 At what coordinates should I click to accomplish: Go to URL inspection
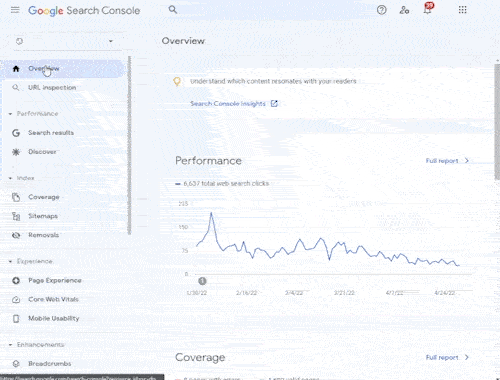(52, 88)
